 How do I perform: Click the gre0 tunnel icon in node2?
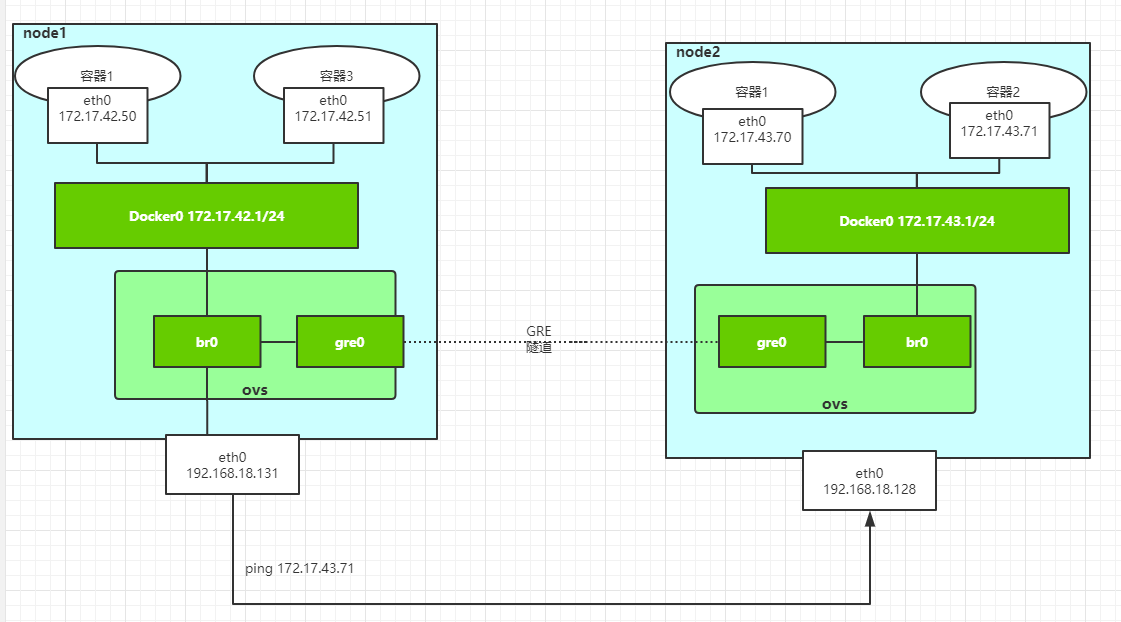tap(772, 341)
